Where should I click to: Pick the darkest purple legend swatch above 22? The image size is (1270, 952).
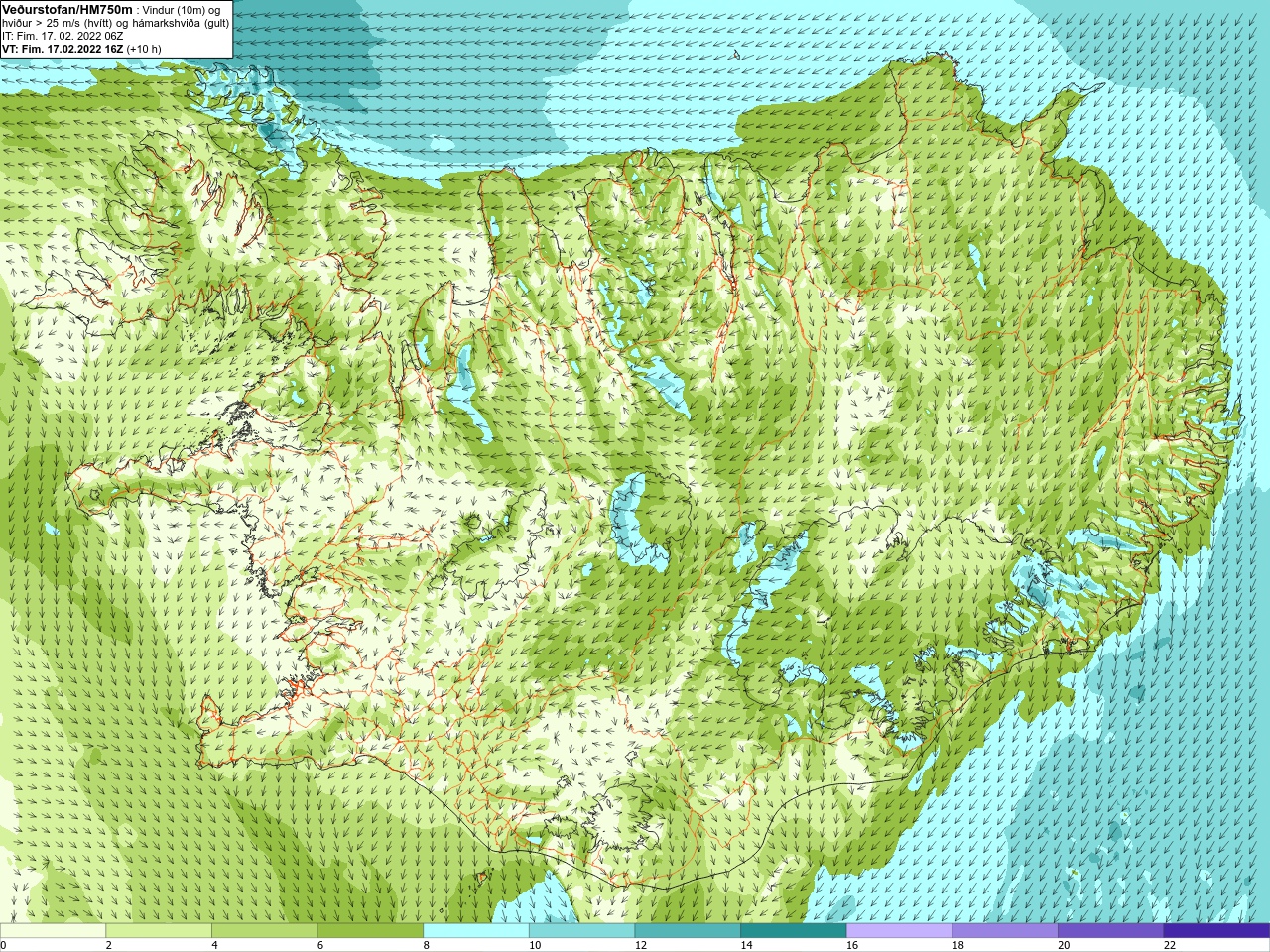point(1216,930)
